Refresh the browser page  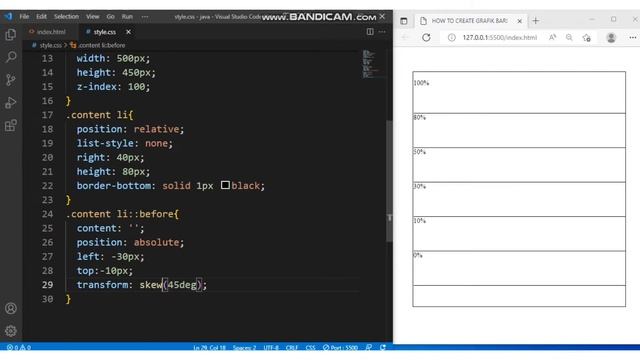(426, 38)
